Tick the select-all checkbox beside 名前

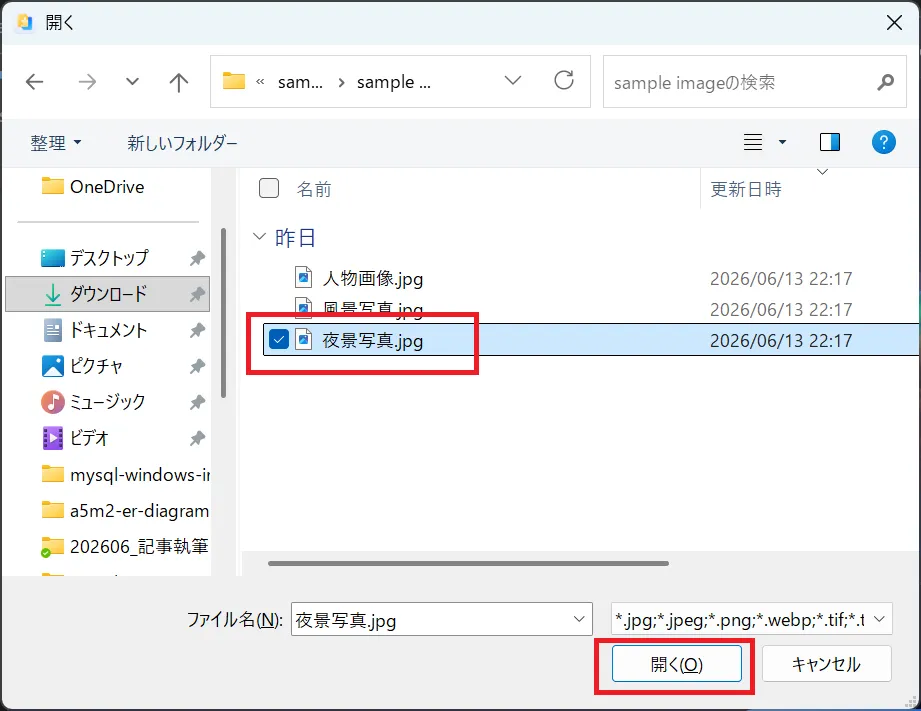269,188
